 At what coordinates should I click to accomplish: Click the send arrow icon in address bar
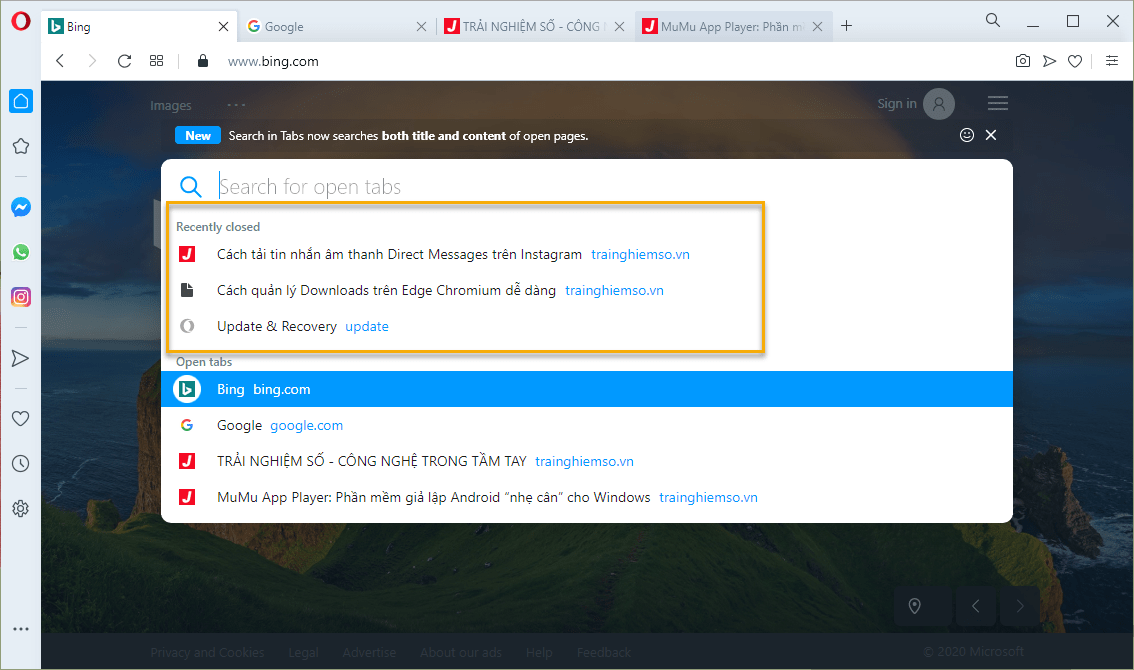click(1049, 62)
